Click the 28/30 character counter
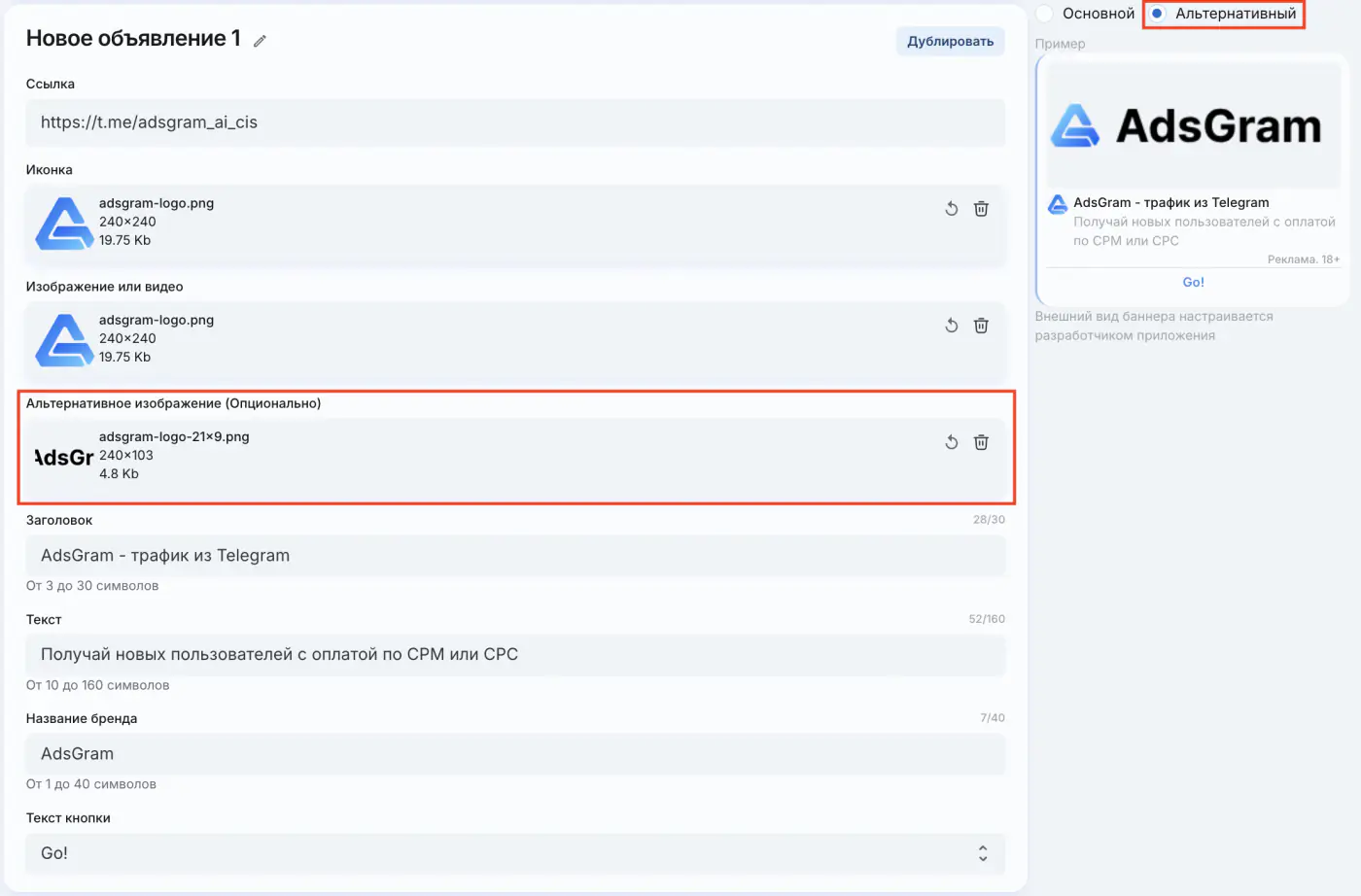Screen dimensions: 1361x896 (989, 520)
